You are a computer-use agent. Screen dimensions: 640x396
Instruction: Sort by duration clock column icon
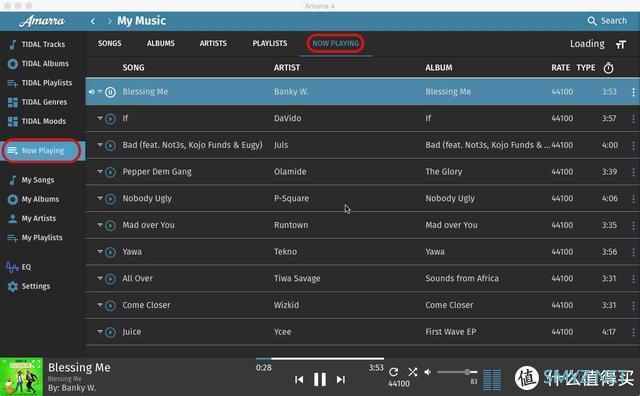(608, 68)
